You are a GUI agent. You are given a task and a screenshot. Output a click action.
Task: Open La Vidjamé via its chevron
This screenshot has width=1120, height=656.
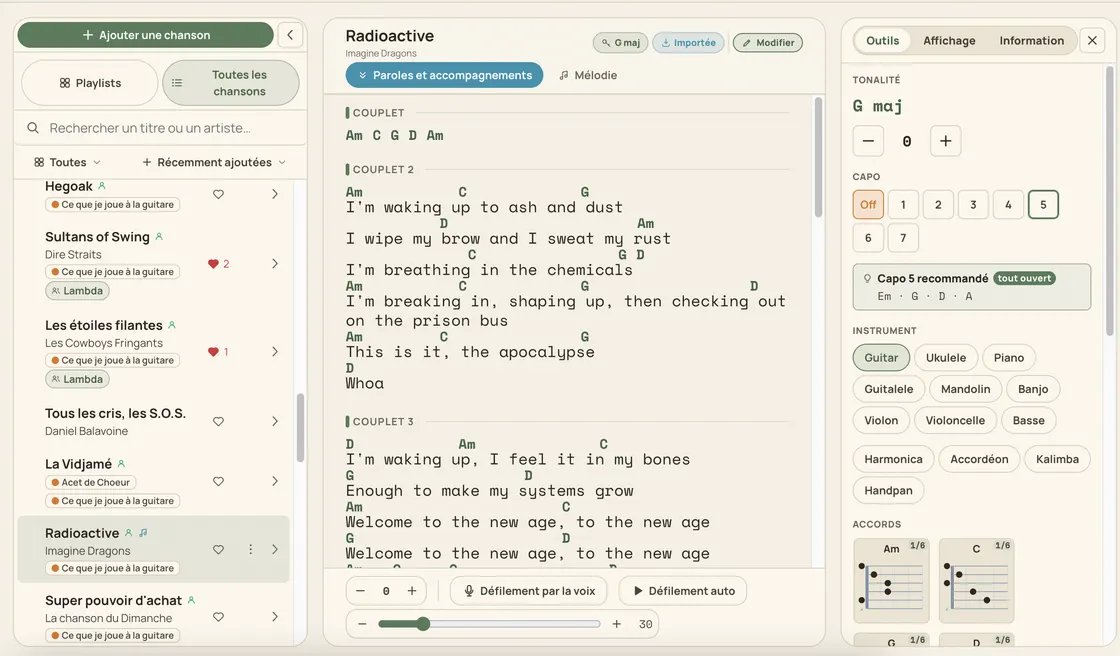(275, 482)
